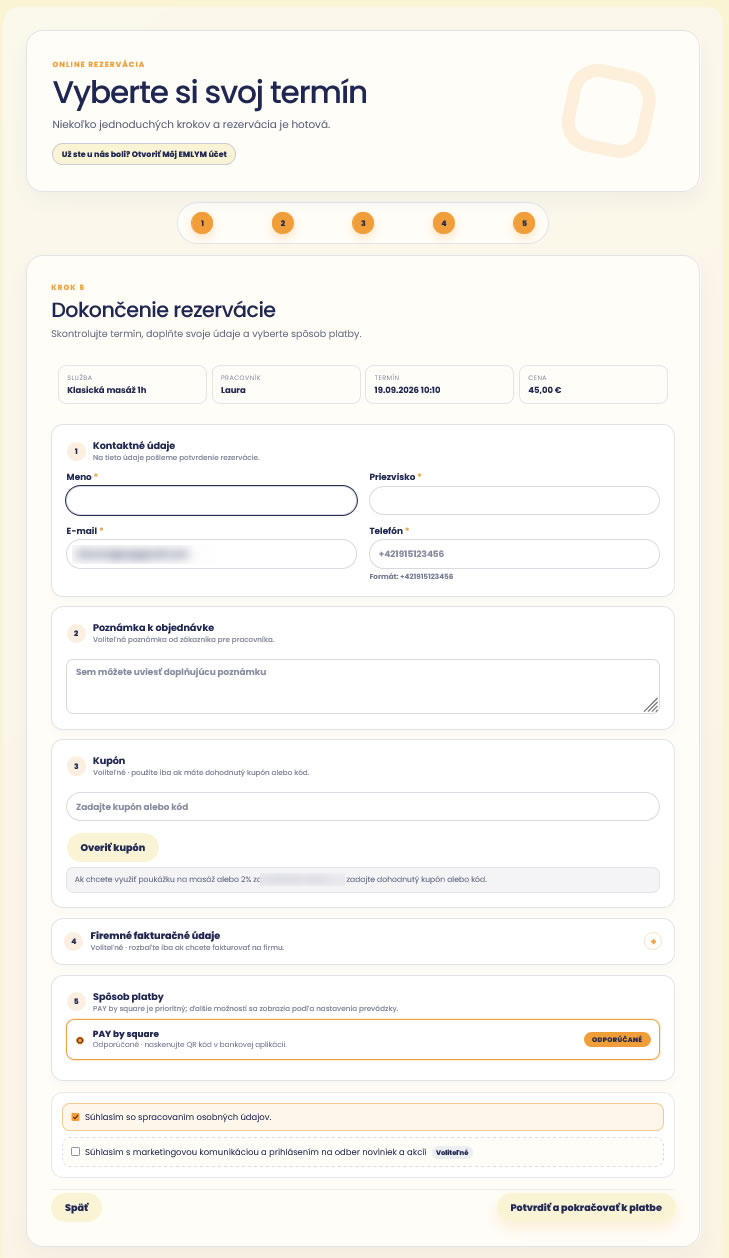
Task: Go to booking step 4 circle
Action: coord(443,223)
